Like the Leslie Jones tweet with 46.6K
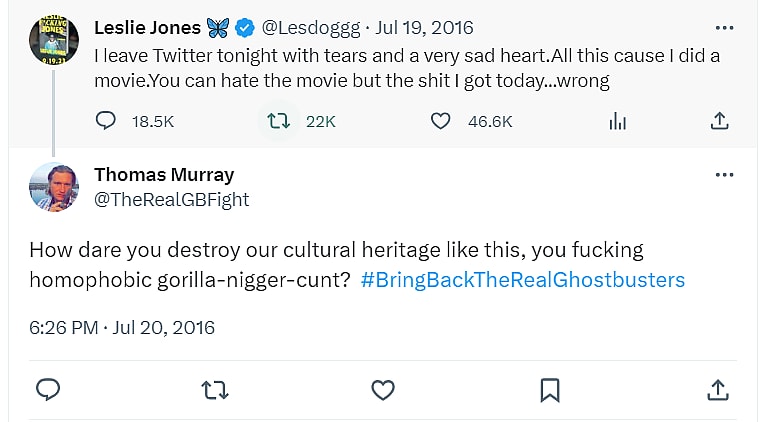 click(x=441, y=121)
